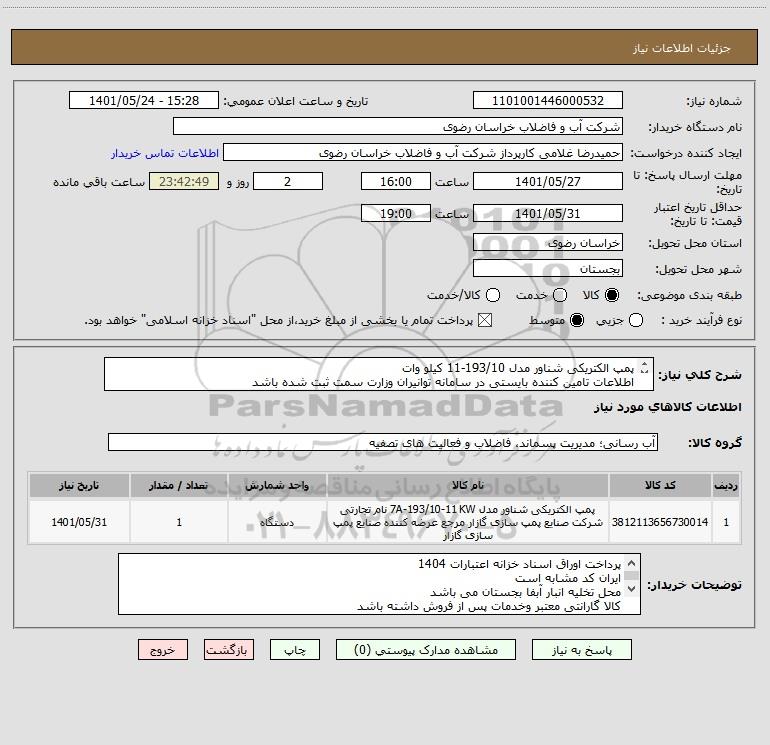Click the 'ردیف' column header

[x=726, y=485]
